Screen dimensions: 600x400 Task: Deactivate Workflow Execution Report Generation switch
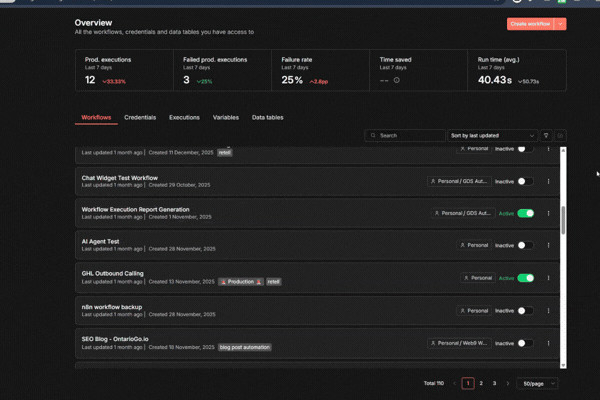pyautogui.click(x=525, y=214)
